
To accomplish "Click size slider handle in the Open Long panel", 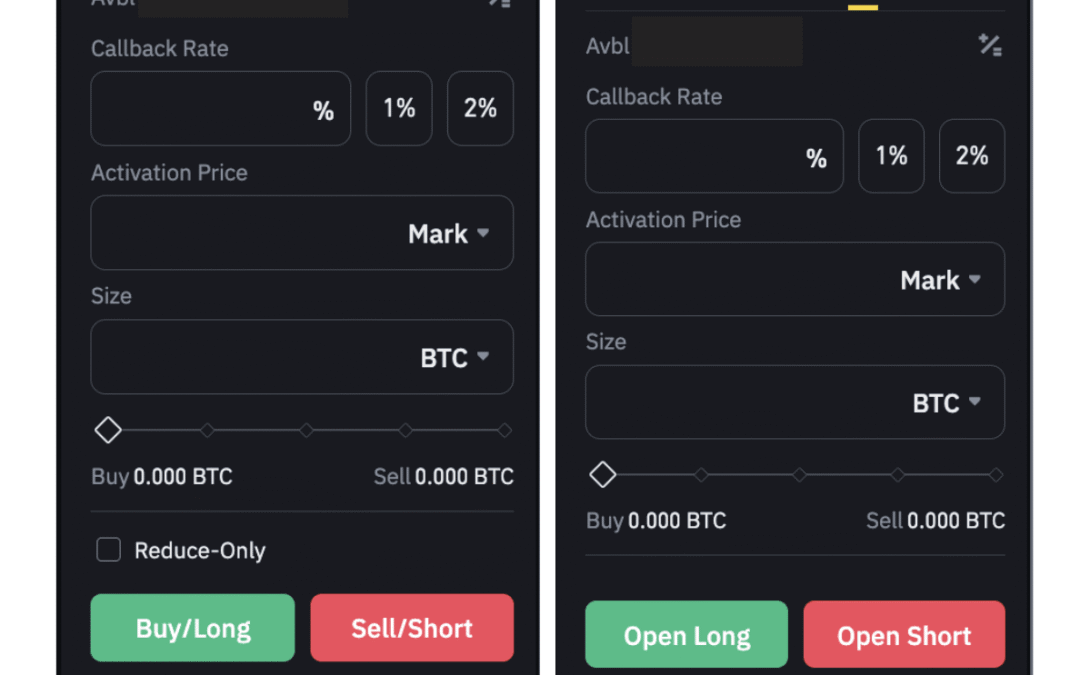I will coord(602,475).
